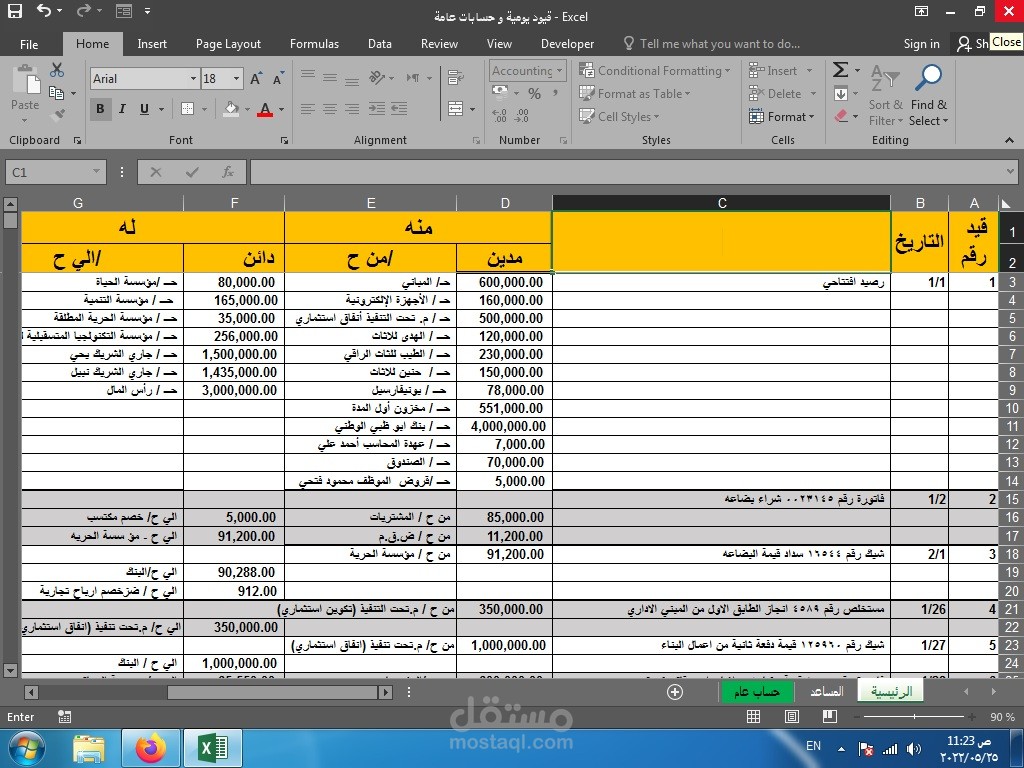Image resolution: width=1024 pixels, height=768 pixels.
Task: Click the Fill down arrow icon
Action: [x=841, y=93]
